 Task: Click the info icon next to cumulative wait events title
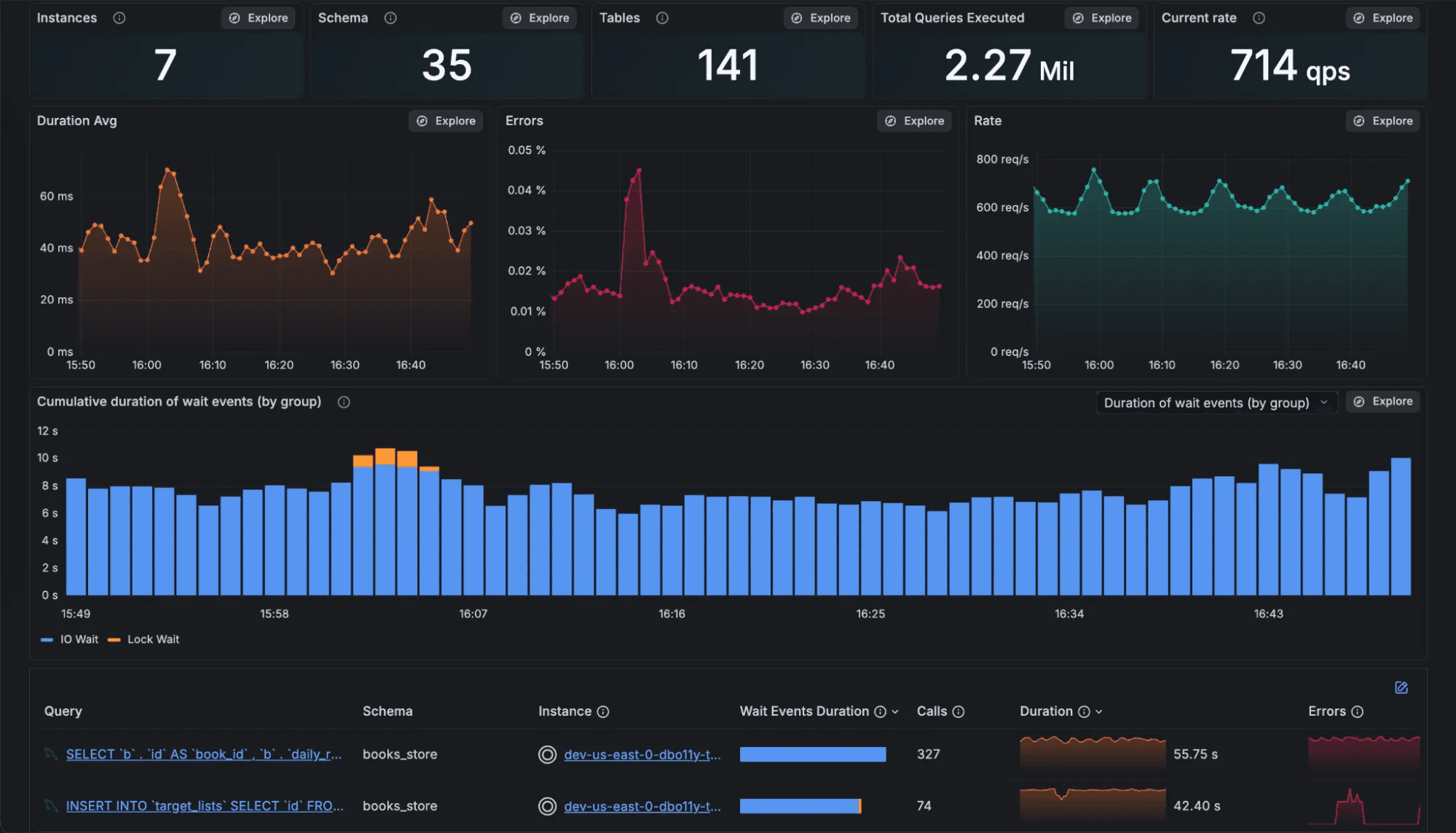pos(343,401)
